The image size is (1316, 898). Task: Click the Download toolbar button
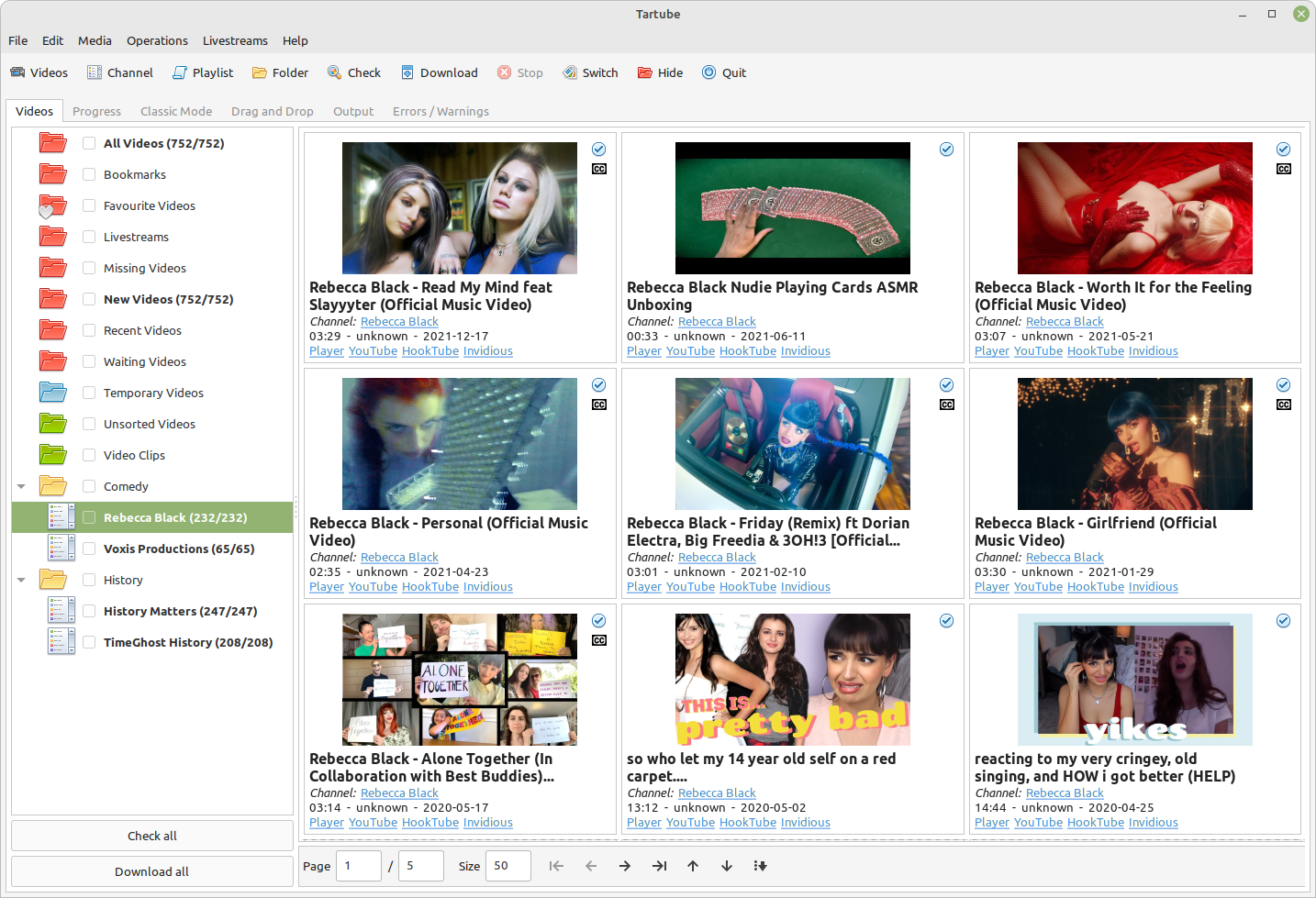pos(439,72)
